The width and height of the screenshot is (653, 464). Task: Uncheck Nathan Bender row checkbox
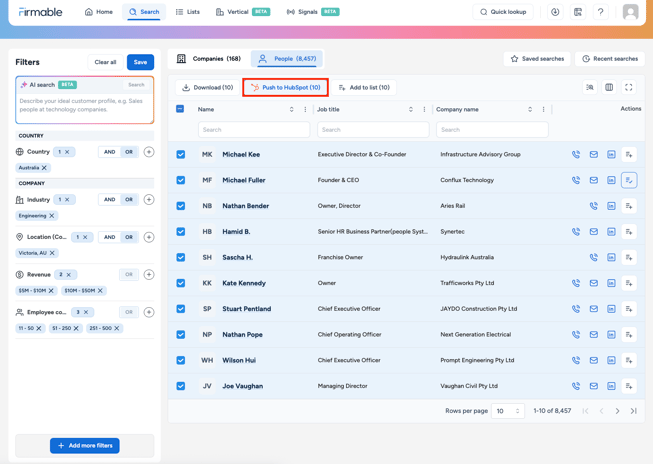pyautogui.click(x=181, y=206)
